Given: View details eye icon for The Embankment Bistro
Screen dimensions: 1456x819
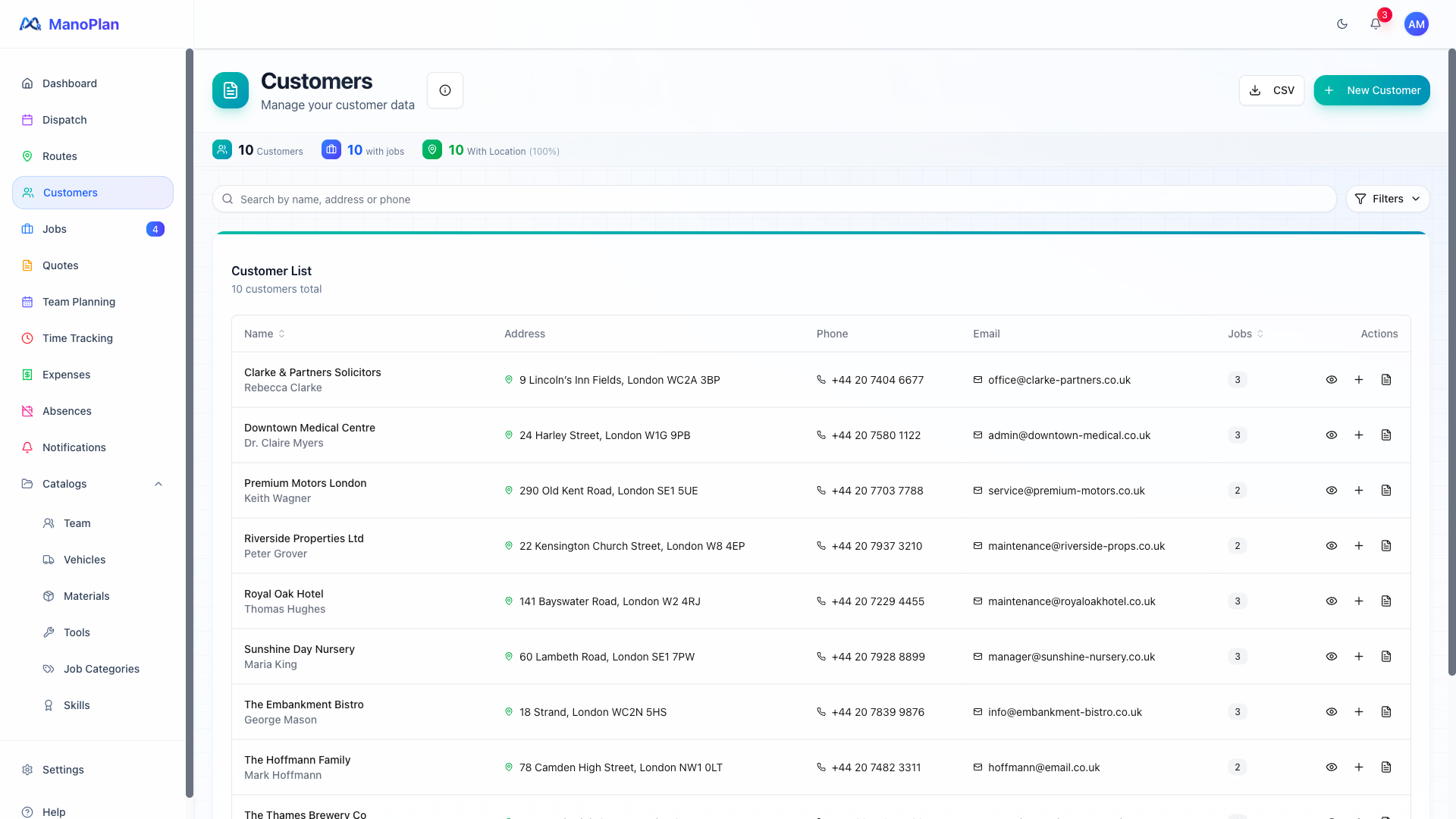Looking at the screenshot, I should click(x=1332, y=712).
